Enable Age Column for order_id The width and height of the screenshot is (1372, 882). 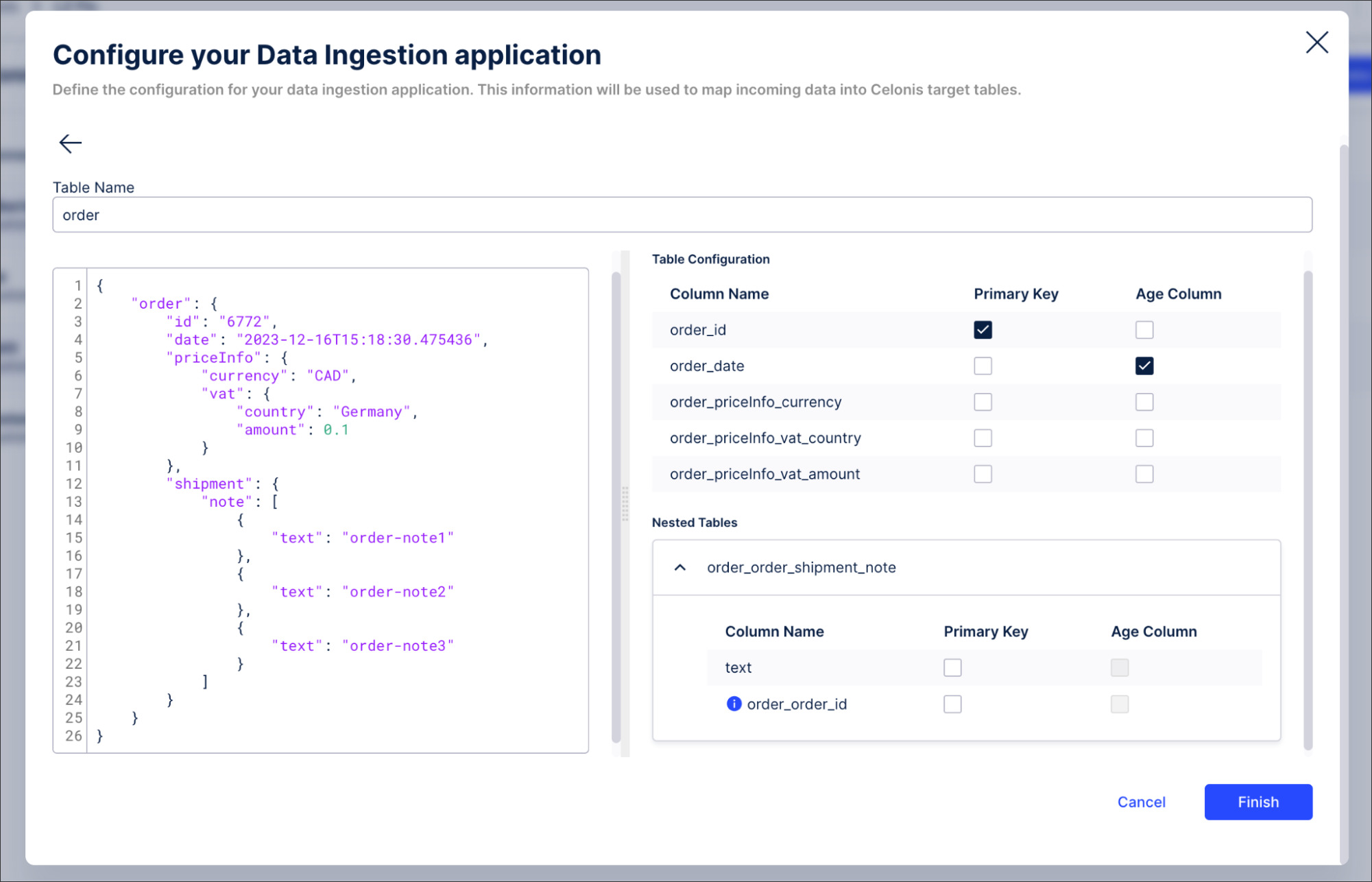click(x=1144, y=330)
